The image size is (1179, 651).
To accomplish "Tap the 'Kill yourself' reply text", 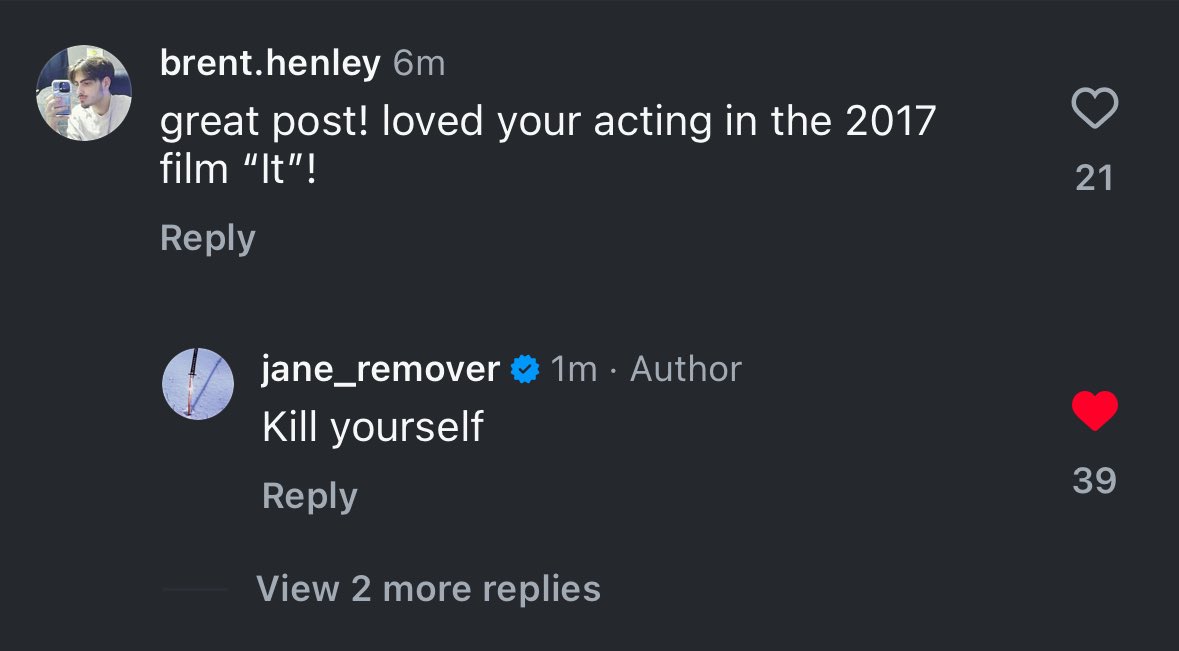I will pos(372,427).
